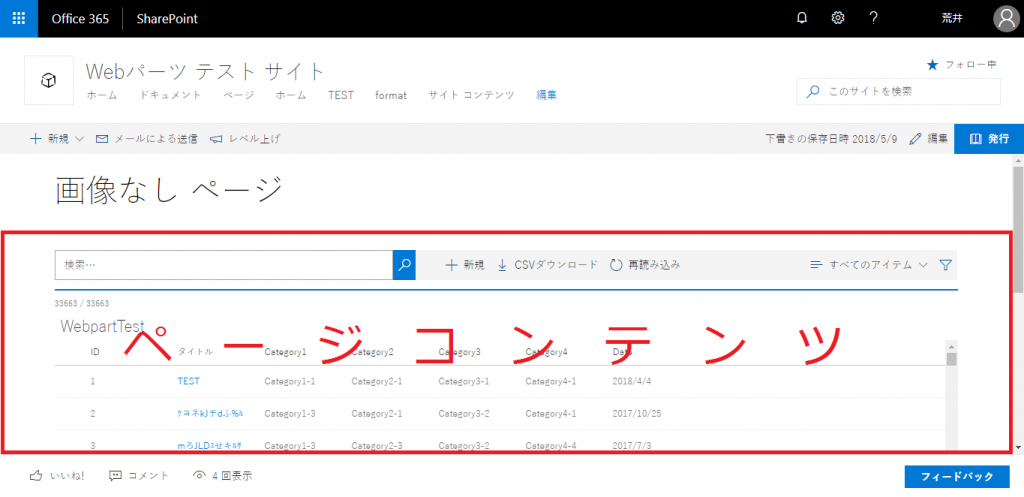Click CSVダウンロード in the list toolbar
This screenshot has height=497, width=1024.
pos(547,265)
